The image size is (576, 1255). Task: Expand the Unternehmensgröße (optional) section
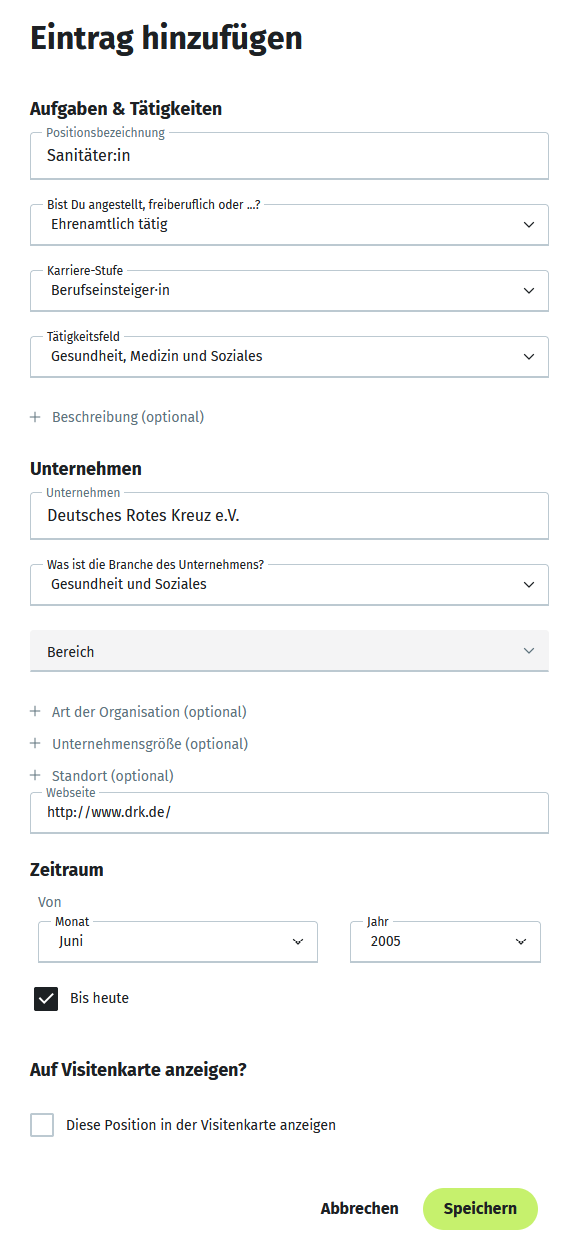tap(140, 743)
